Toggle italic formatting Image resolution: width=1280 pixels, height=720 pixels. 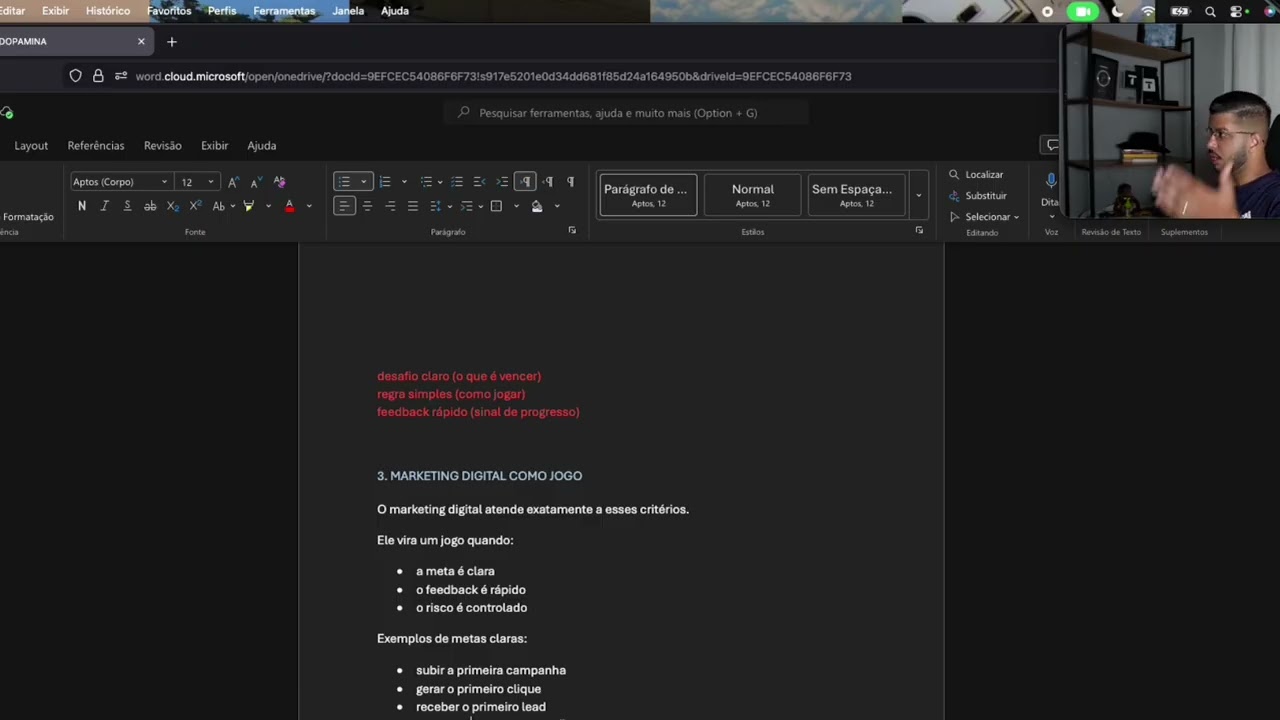[x=104, y=206]
